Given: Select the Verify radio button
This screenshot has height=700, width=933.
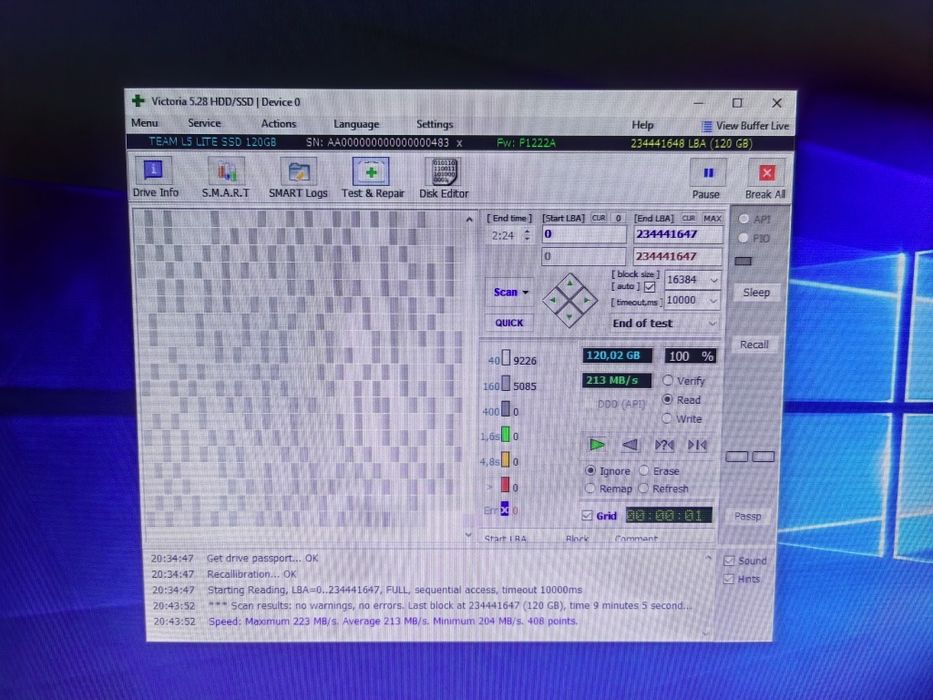Looking at the screenshot, I should point(668,380).
